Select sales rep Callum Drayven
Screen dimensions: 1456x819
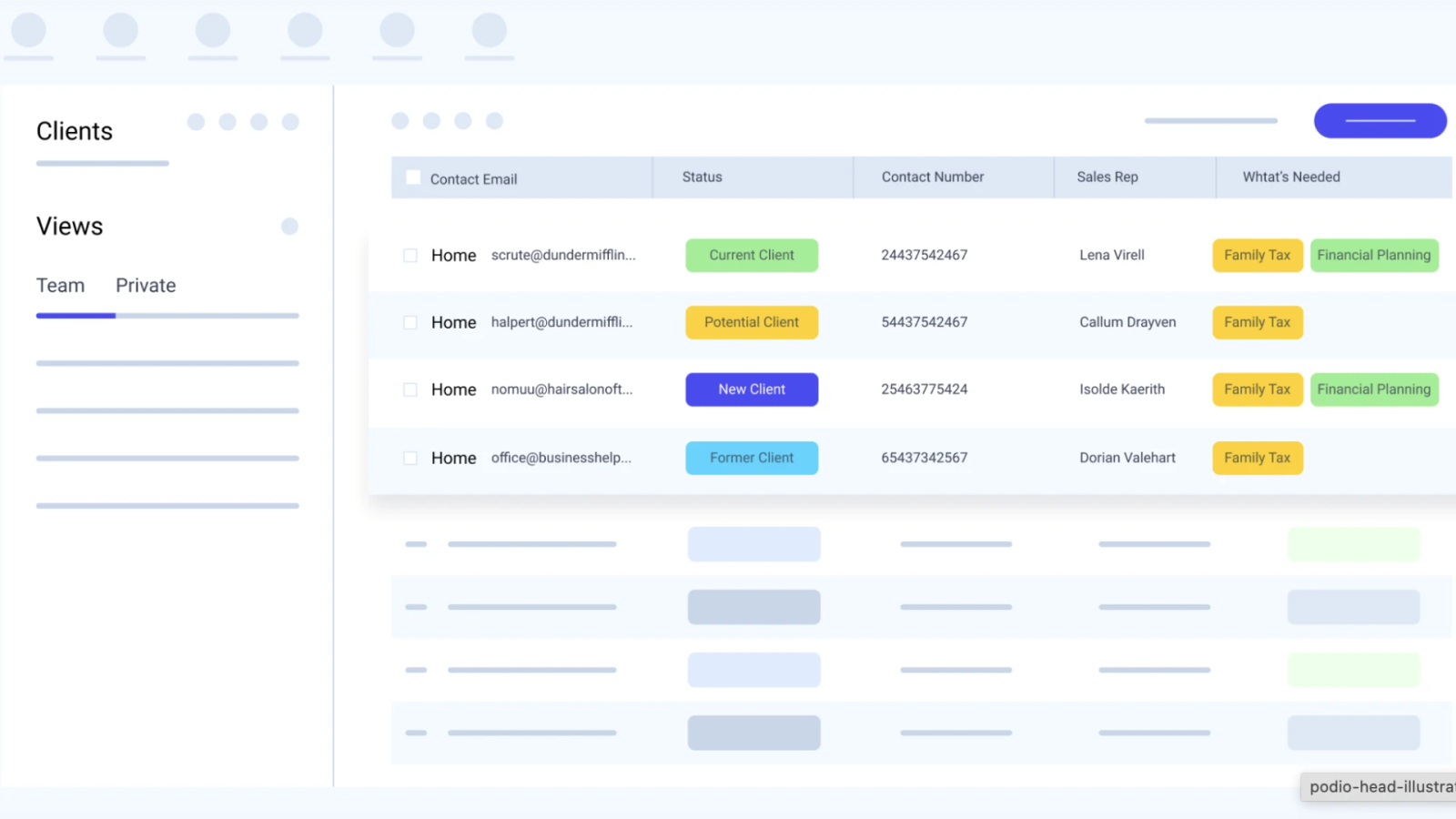1127,322
